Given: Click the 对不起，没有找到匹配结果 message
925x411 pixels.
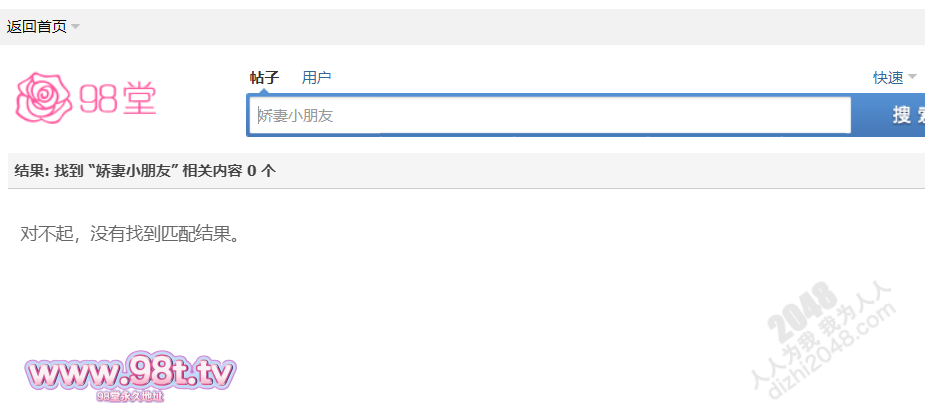Looking at the screenshot, I should tap(131, 234).
